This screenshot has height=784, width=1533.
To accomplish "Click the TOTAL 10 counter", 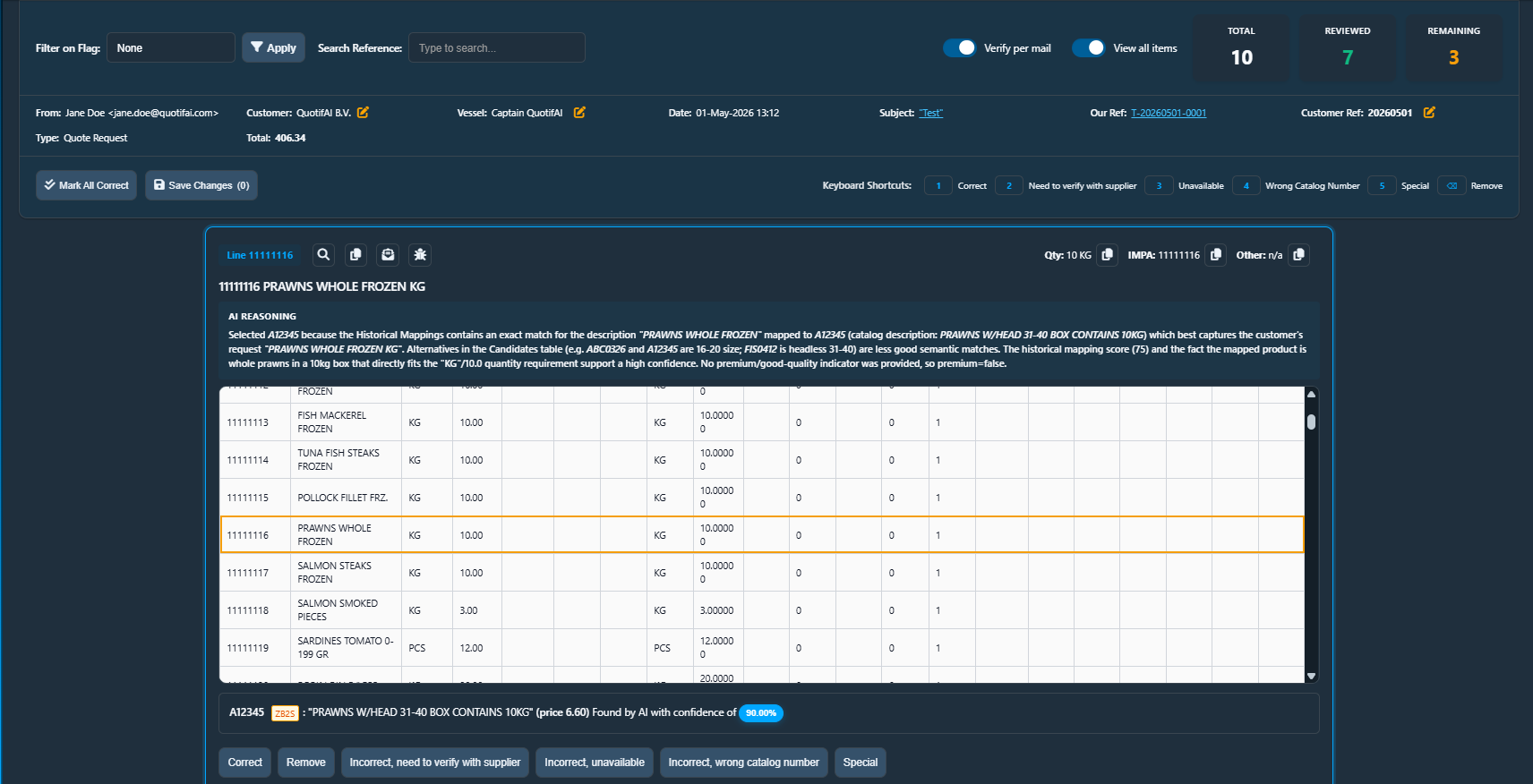I will (x=1241, y=48).
